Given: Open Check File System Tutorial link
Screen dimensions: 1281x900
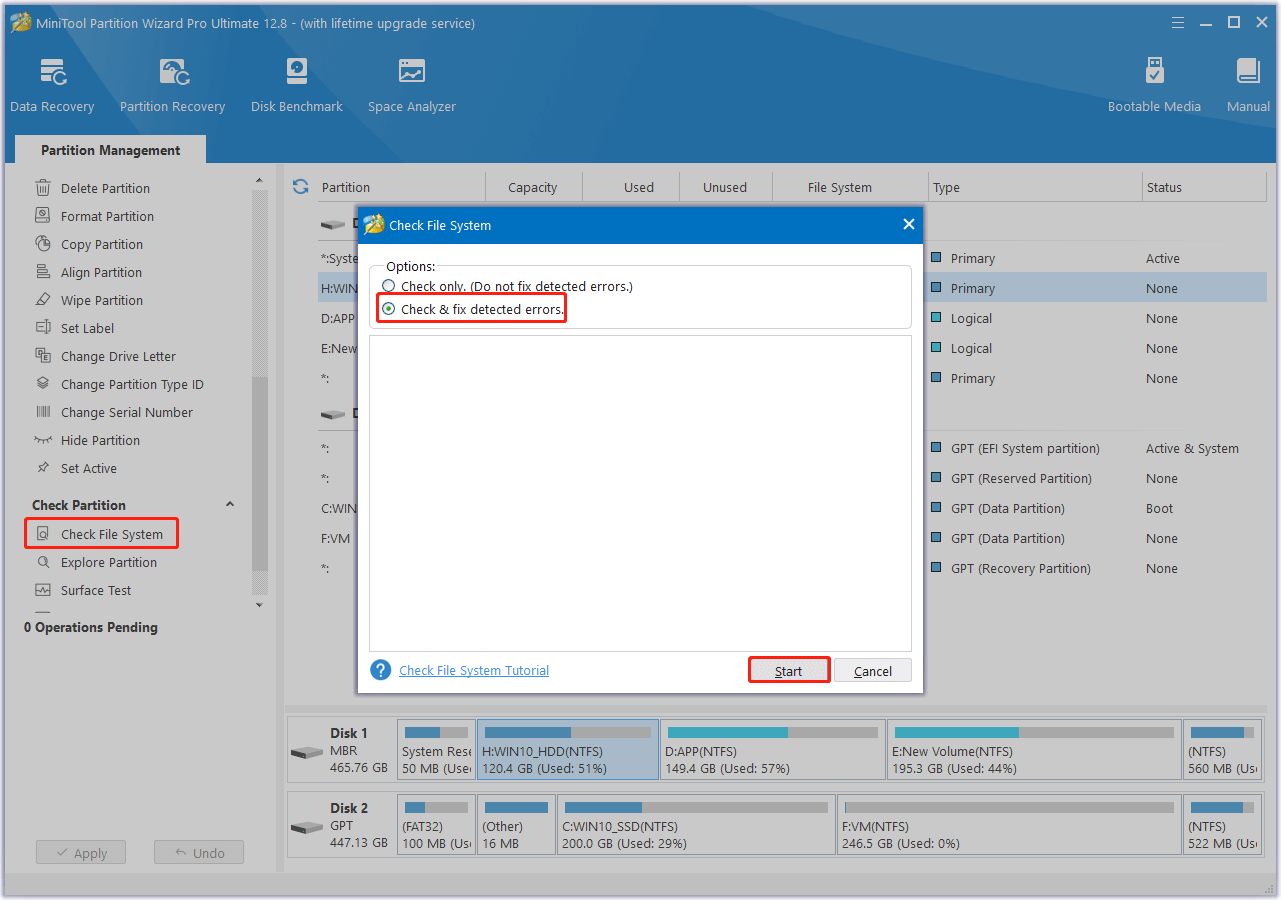Looking at the screenshot, I should (x=474, y=671).
